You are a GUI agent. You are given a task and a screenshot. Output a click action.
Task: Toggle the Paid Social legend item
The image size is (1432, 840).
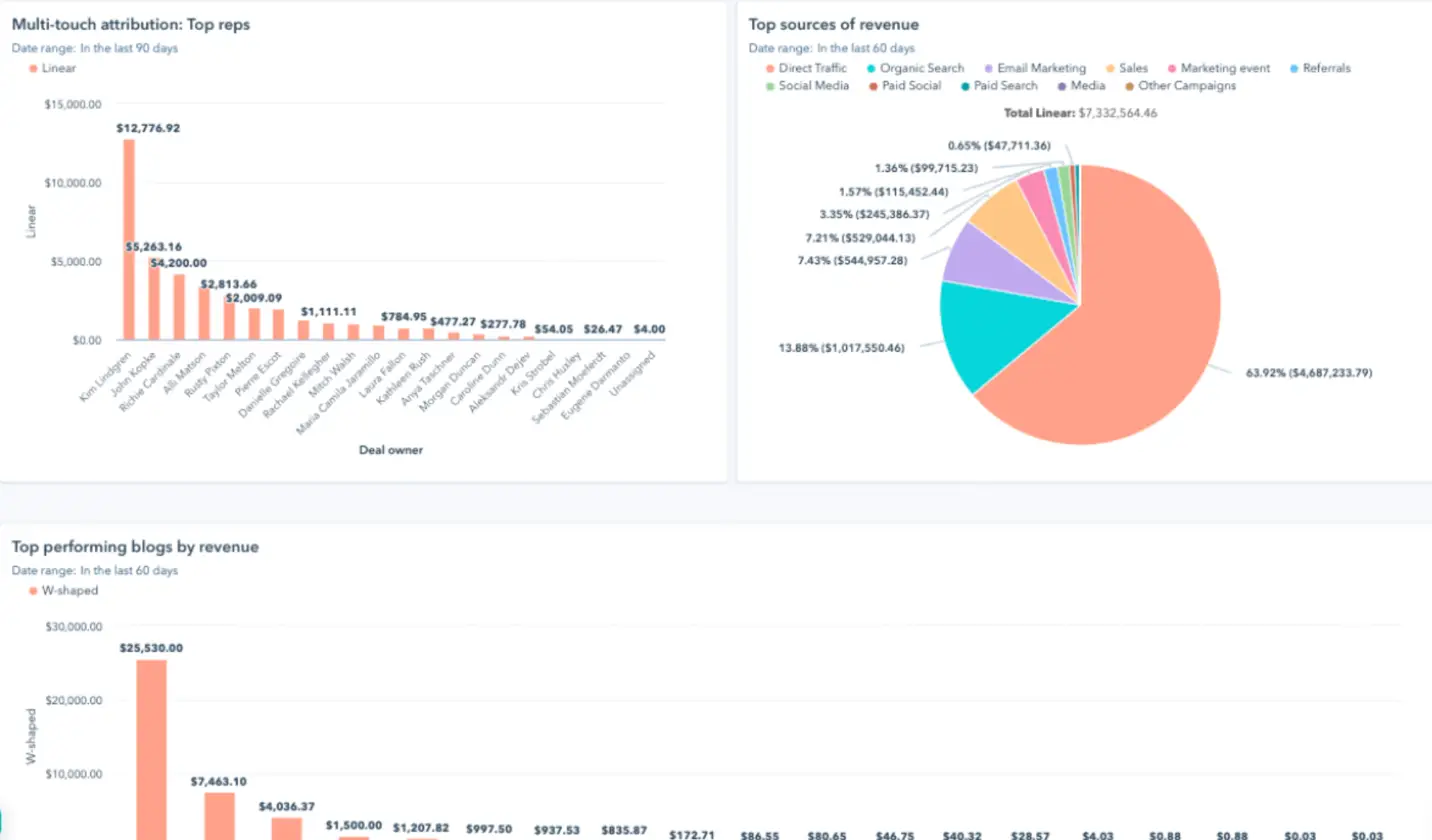coord(904,86)
